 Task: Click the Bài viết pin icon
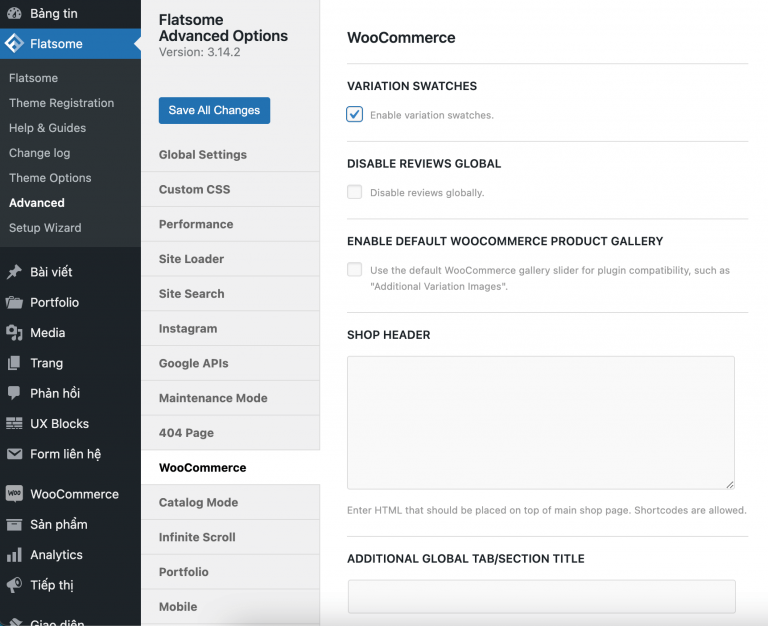pyautogui.click(x=14, y=272)
